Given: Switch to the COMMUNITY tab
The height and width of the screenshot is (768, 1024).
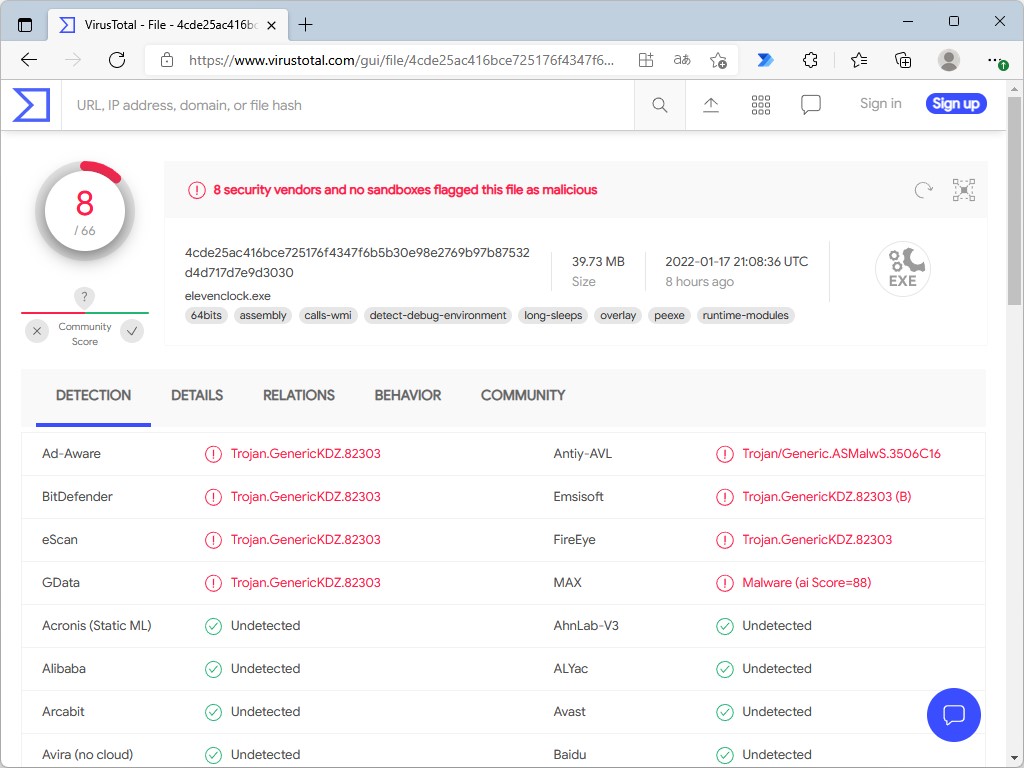Looking at the screenshot, I should point(522,395).
